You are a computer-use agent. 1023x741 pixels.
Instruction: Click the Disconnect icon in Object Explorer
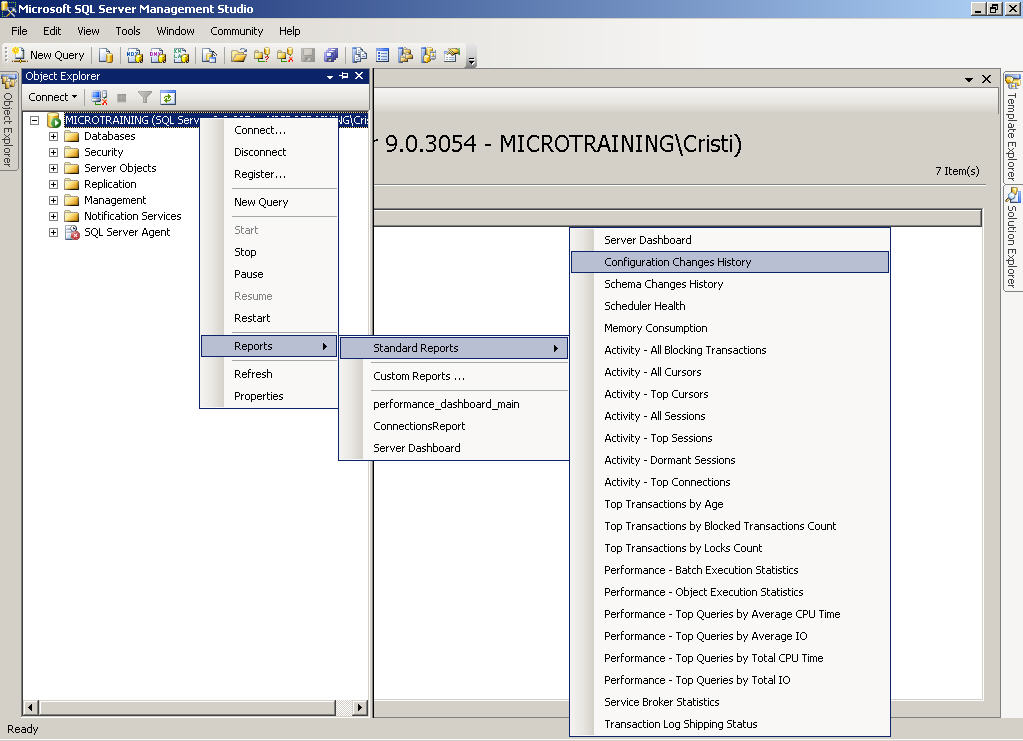pyautogui.click(x=99, y=97)
